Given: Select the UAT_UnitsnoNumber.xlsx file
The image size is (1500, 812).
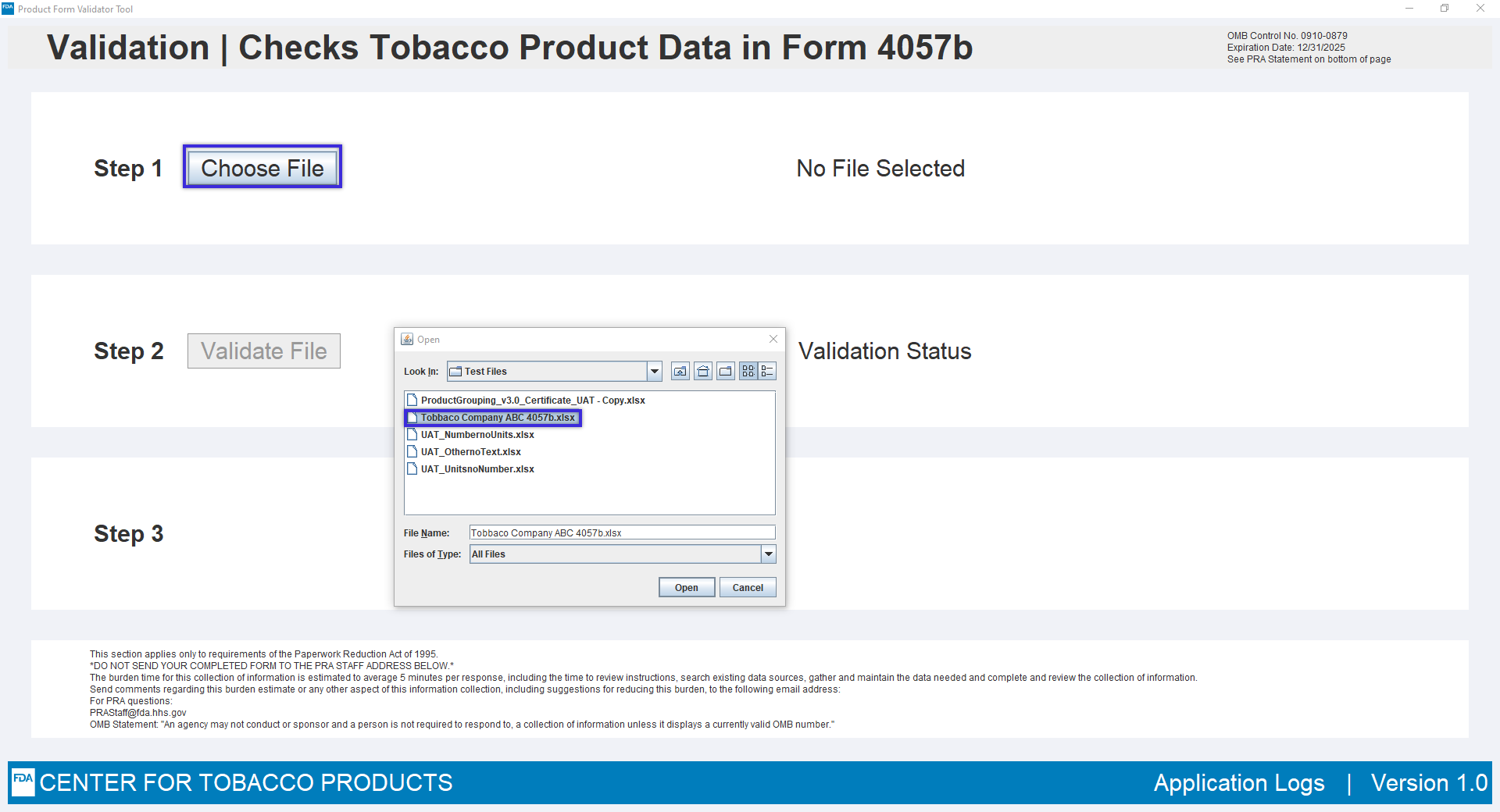Looking at the screenshot, I should (477, 469).
